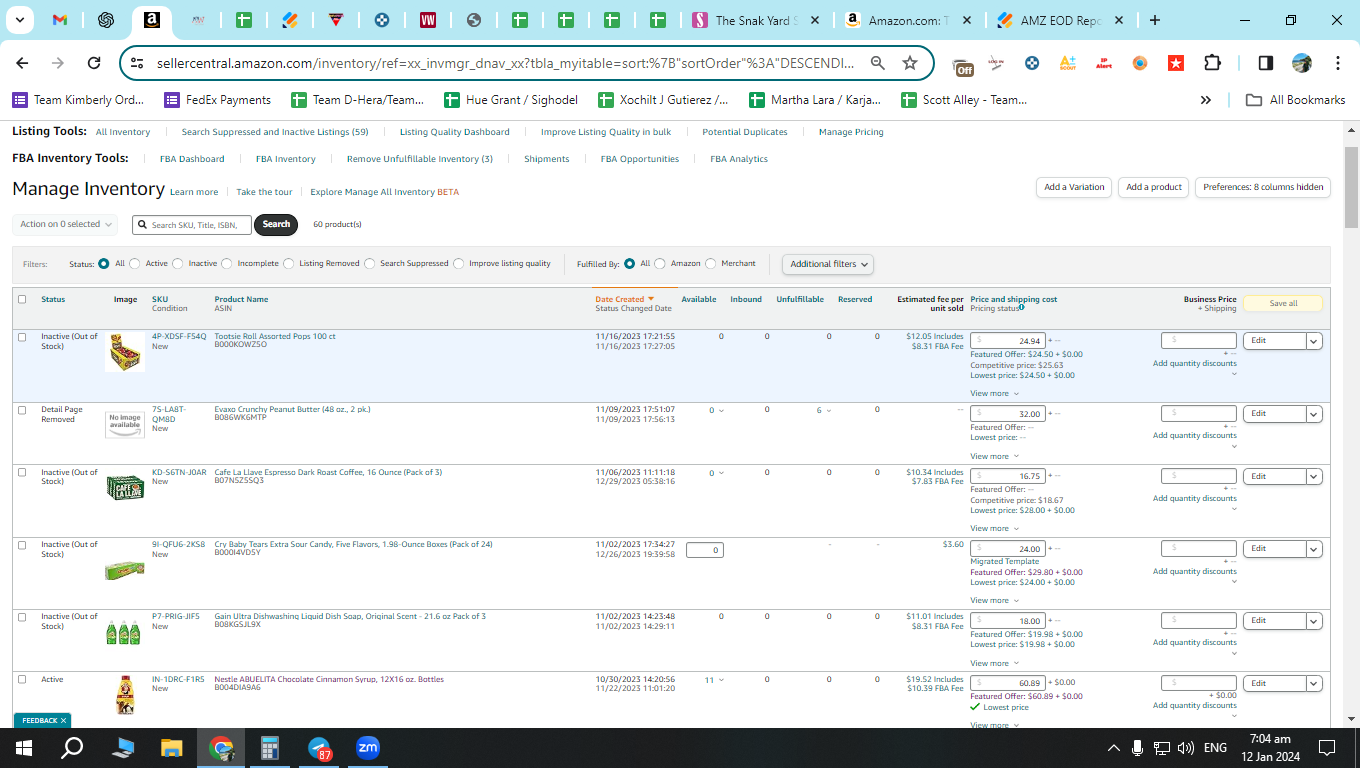Open Windows taskbar search
Screen dimensions: 1360x768
pyautogui.click(x=72, y=748)
